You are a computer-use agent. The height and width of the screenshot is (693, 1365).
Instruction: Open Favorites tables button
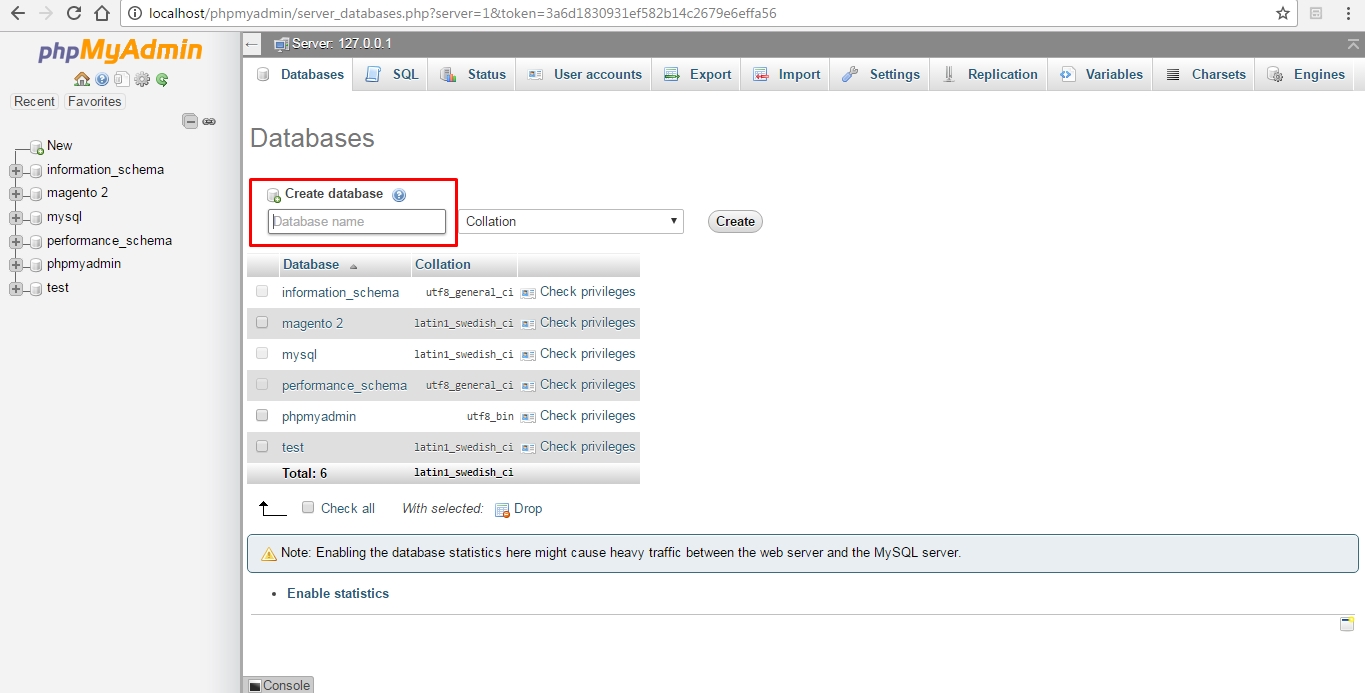[x=94, y=102]
